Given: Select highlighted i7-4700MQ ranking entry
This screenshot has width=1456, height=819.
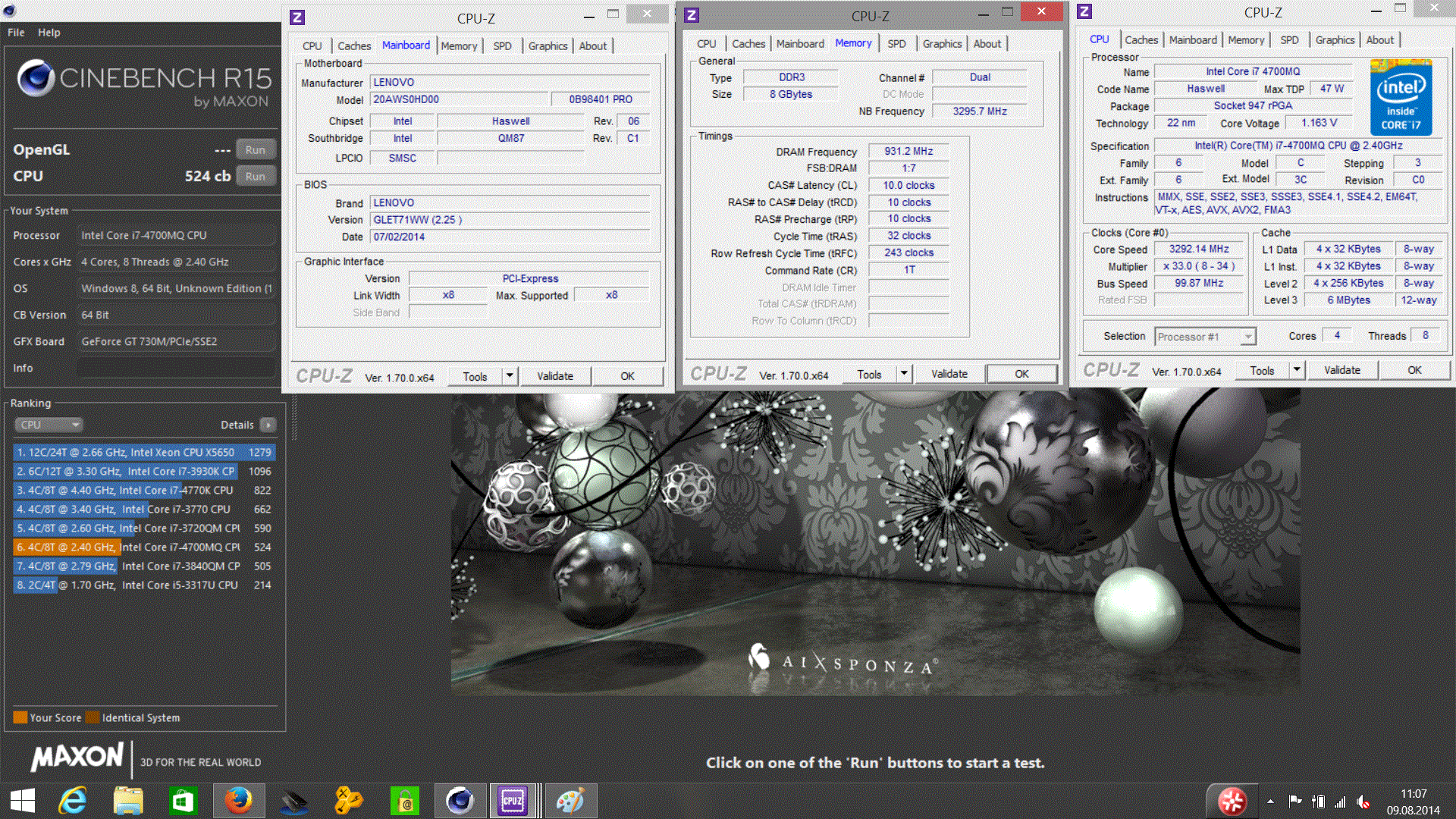Looking at the screenshot, I should click(143, 547).
